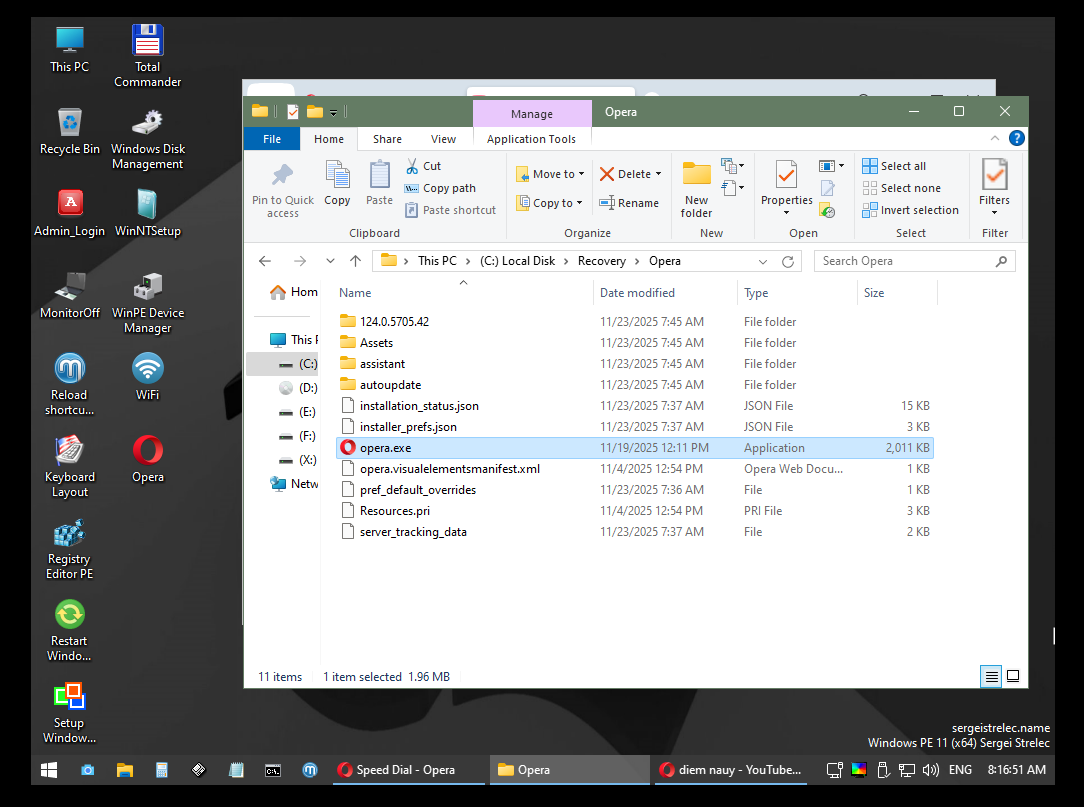Click the Opera desktop shortcut icon

pos(147,459)
